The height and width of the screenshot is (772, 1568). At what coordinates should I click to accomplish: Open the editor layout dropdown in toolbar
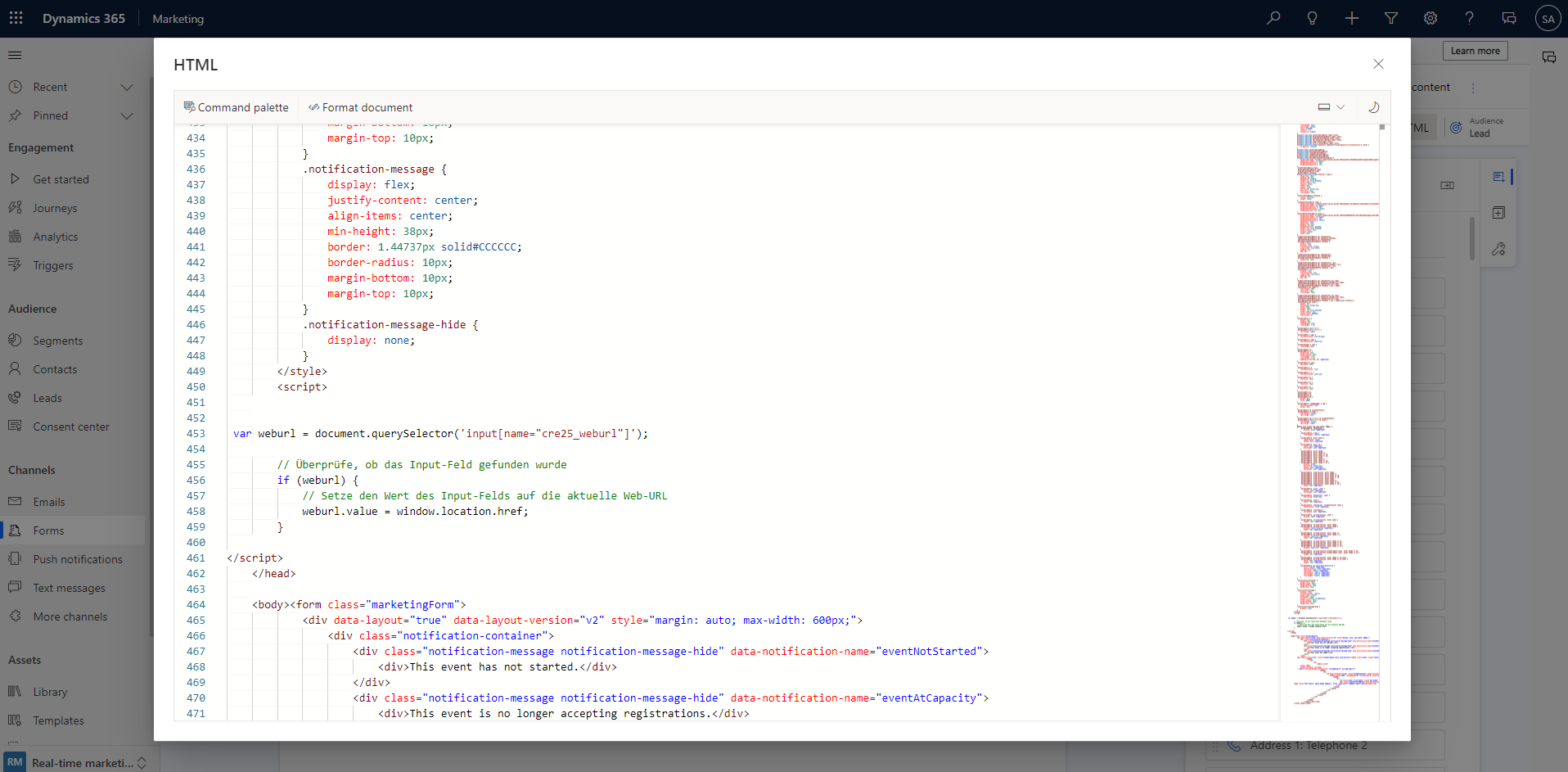point(1331,107)
